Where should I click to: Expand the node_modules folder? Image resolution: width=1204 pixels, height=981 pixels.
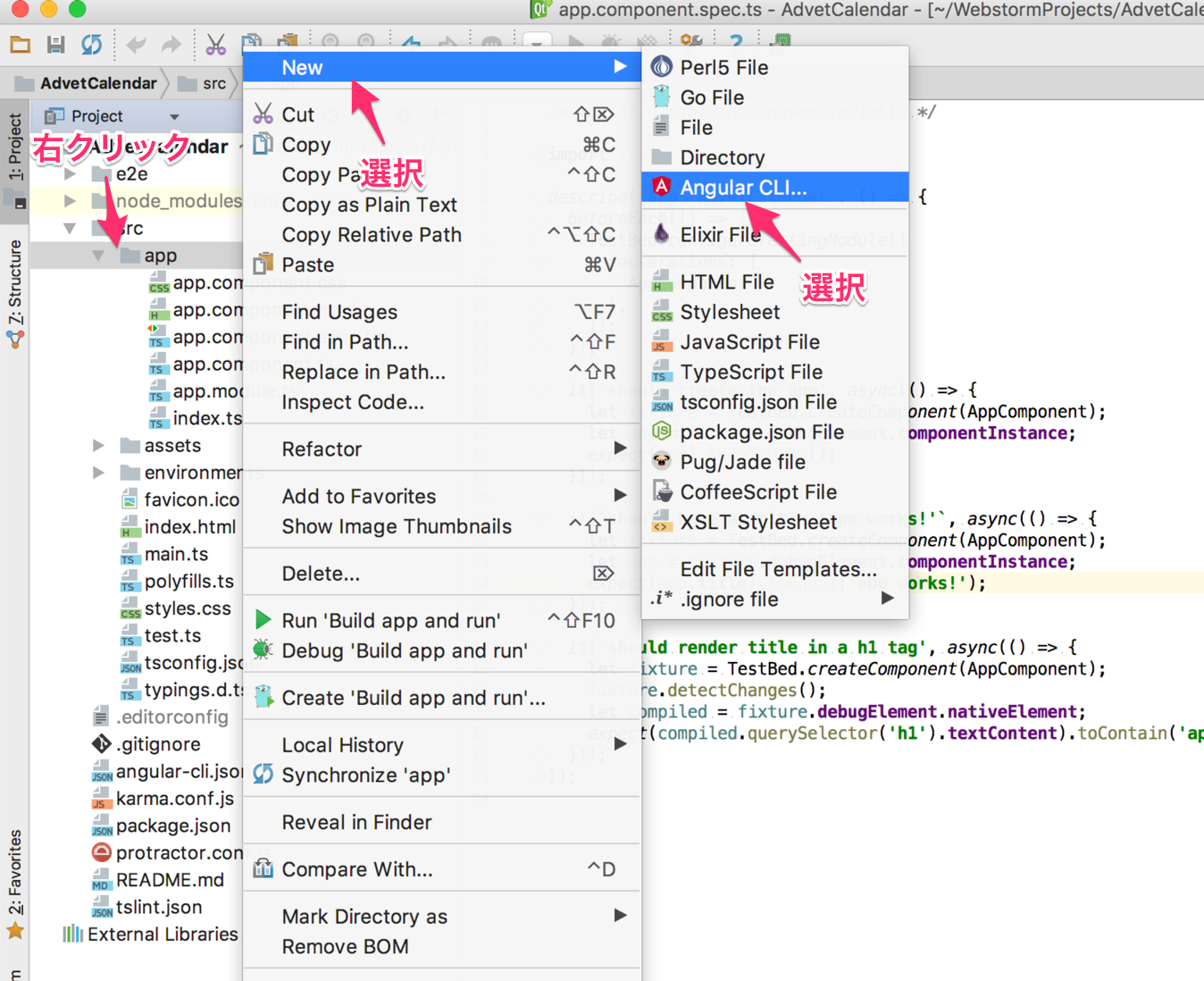[x=70, y=201]
